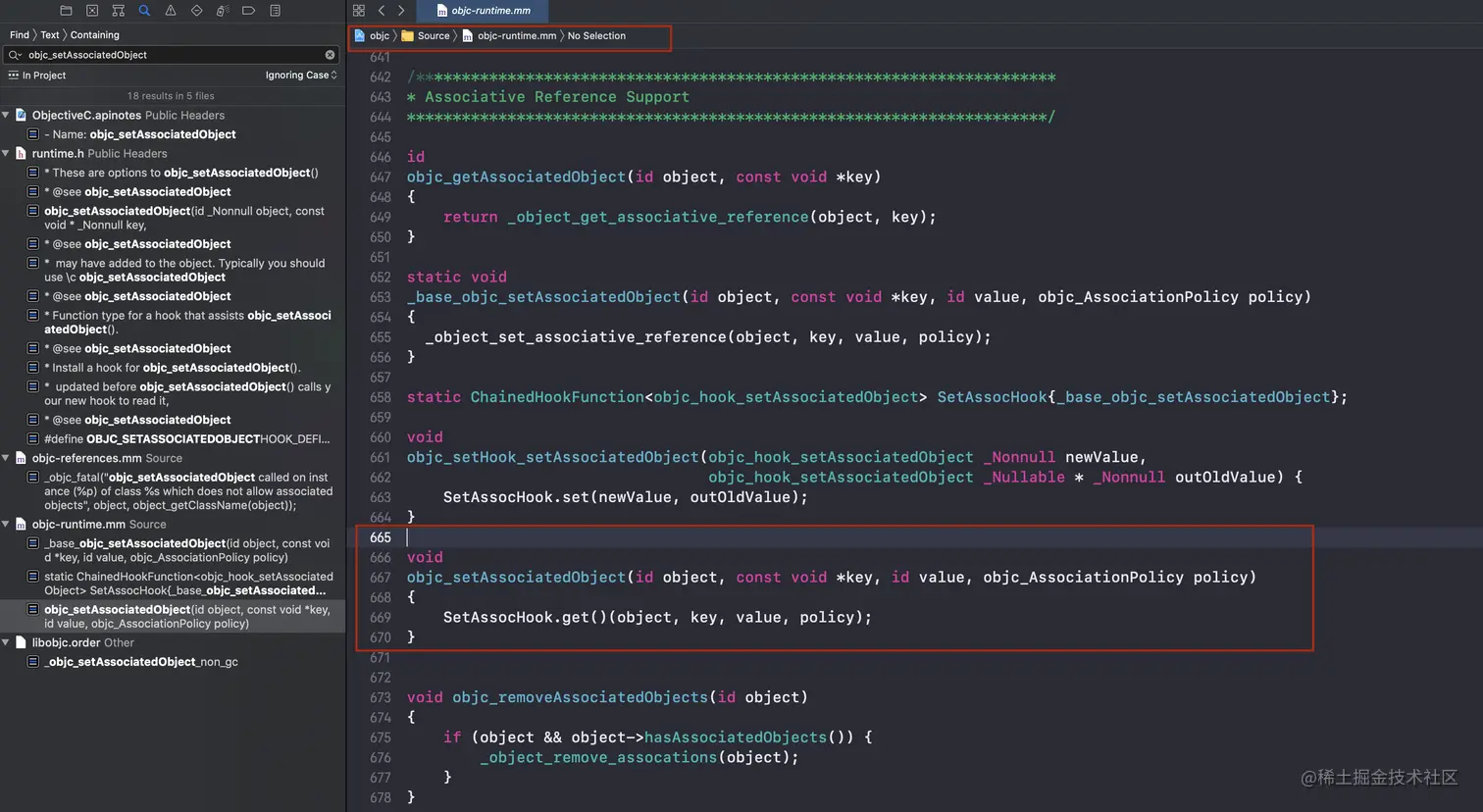The height and width of the screenshot is (812, 1483).
Task: Open the Test navigator diamond icon
Action: pyautogui.click(x=196, y=11)
